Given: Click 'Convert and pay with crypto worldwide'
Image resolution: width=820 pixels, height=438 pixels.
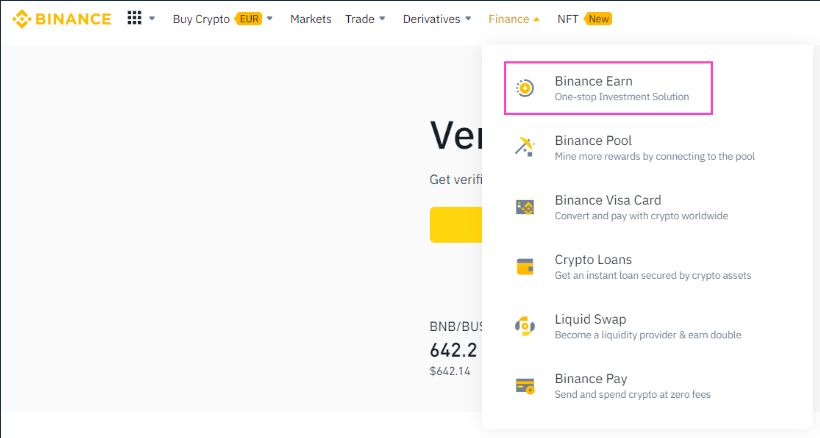Looking at the screenshot, I should (x=641, y=216).
